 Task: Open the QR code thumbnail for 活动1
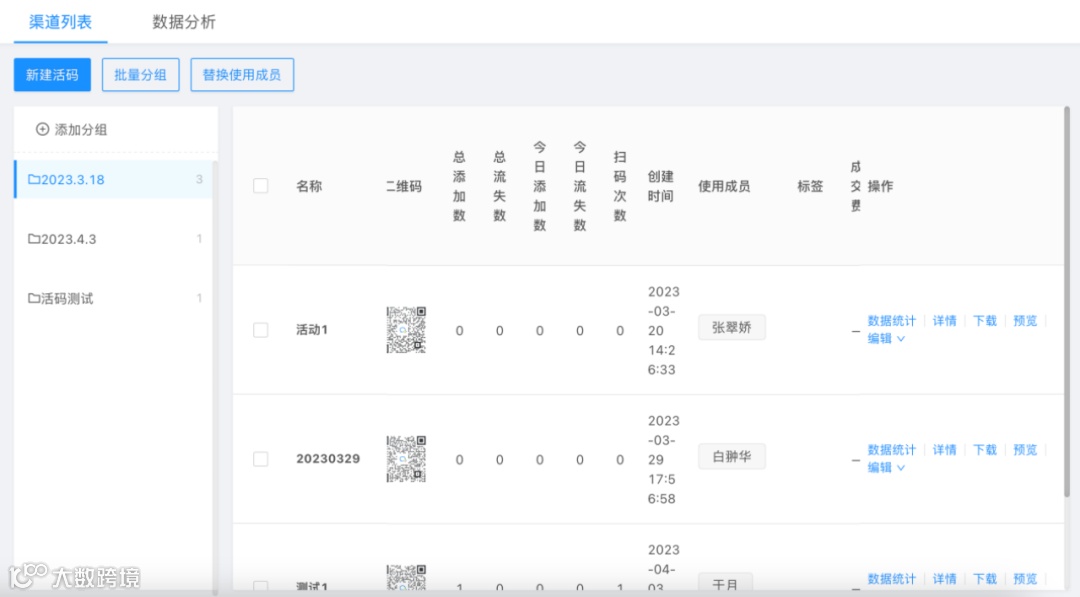406,330
